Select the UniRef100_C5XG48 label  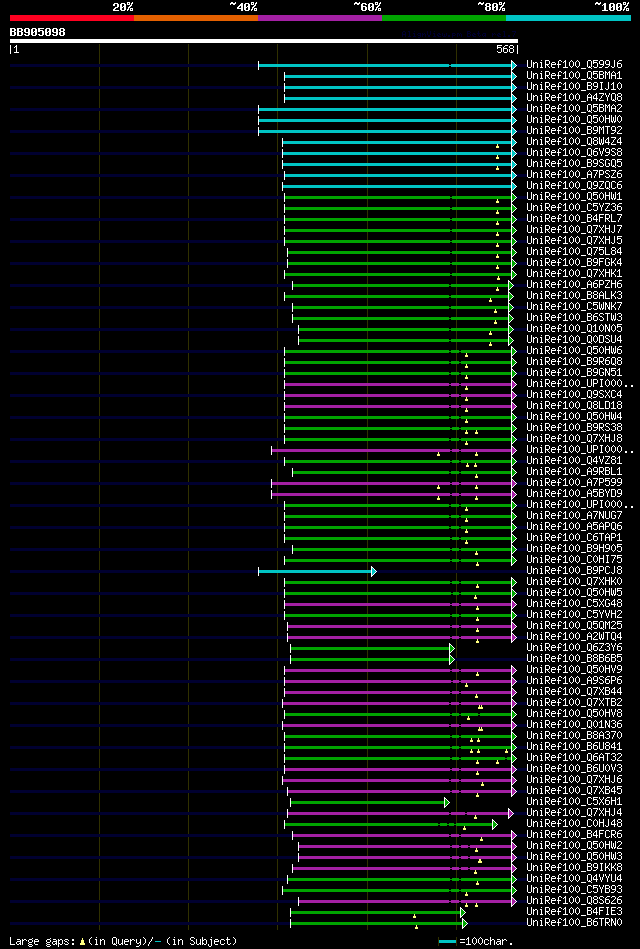575,604
